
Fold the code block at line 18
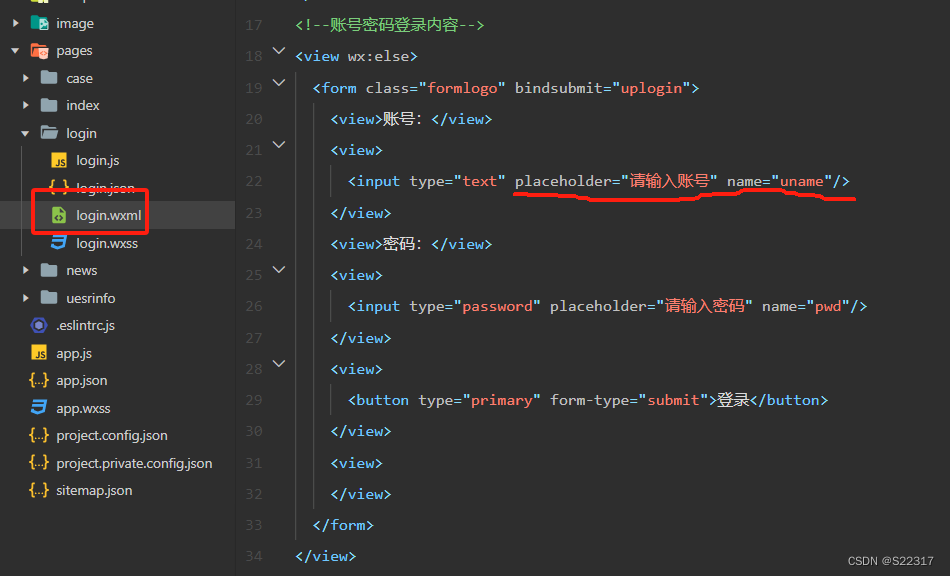tap(279, 51)
